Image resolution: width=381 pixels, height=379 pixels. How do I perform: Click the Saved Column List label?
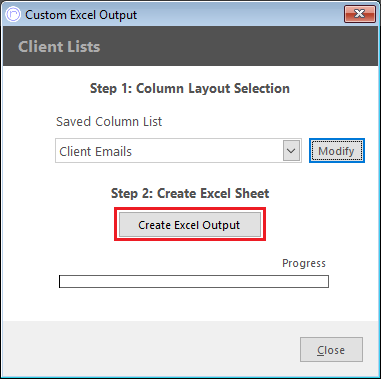click(x=109, y=122)
